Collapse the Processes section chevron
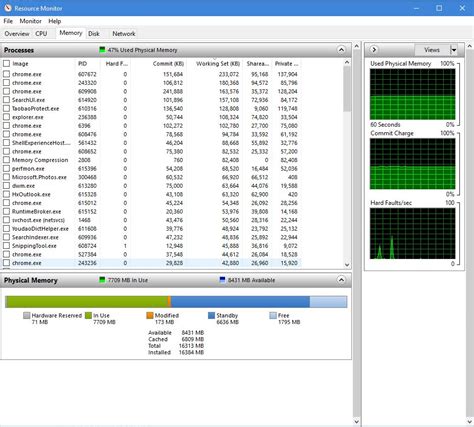Viewport: 474px width, 427px height. coord(341,50)
